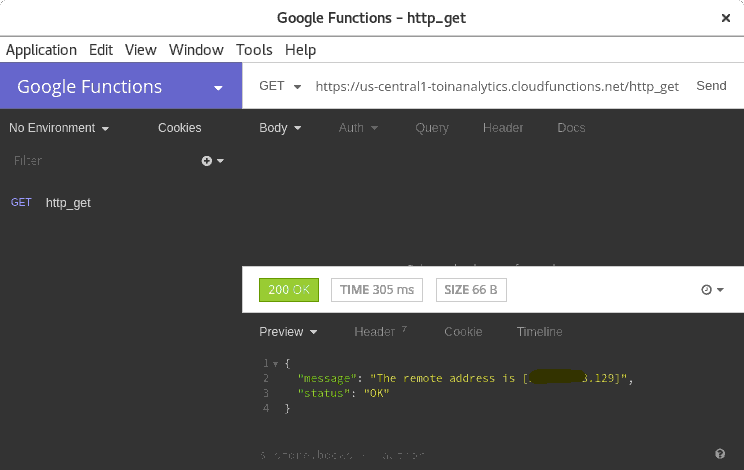744x470 pixels.
Task: Switch to the Docs tab
Action: click(571, 128)
